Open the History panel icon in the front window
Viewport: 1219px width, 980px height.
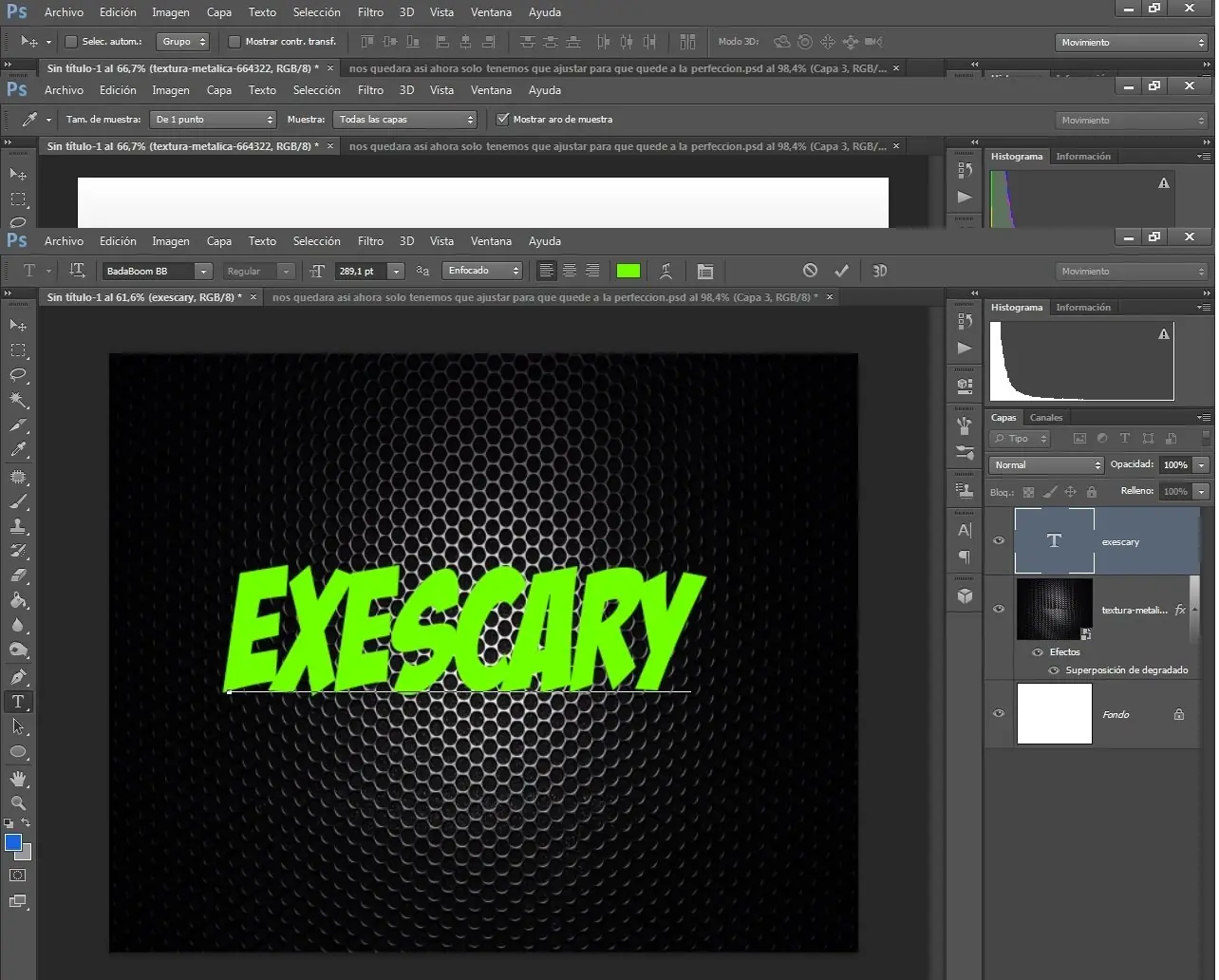[965, 321]
